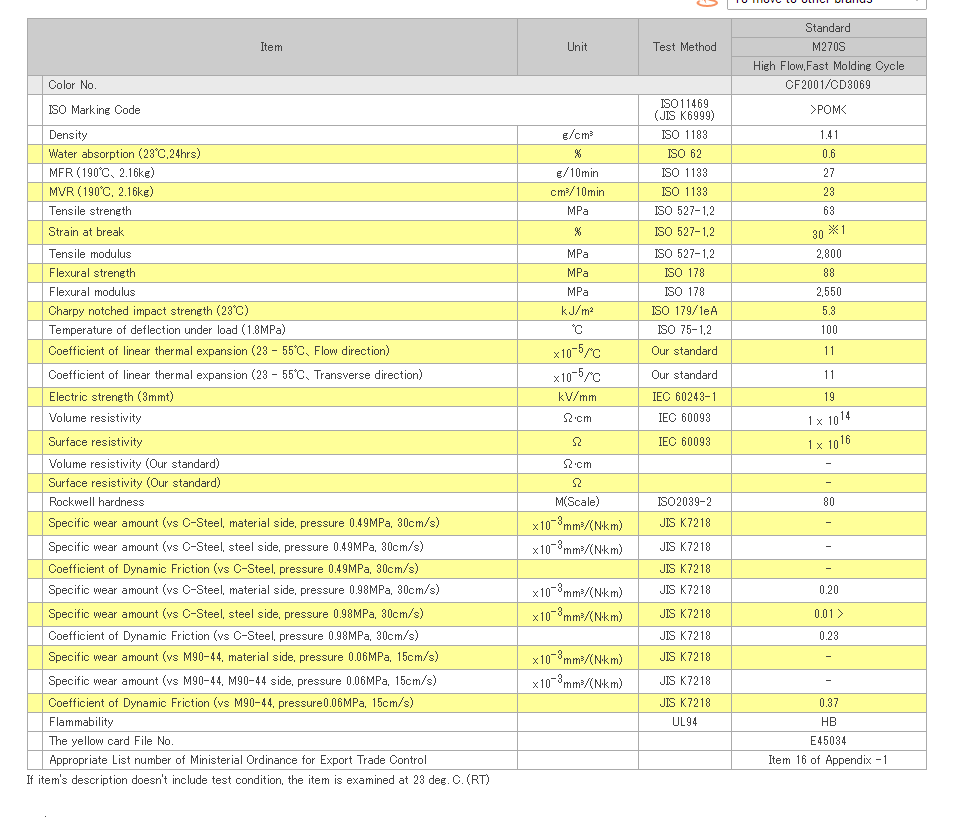Select wear amount "material side, pressure 0.49MPa" label
Viewport: 969px width, 817px height.
244,523
